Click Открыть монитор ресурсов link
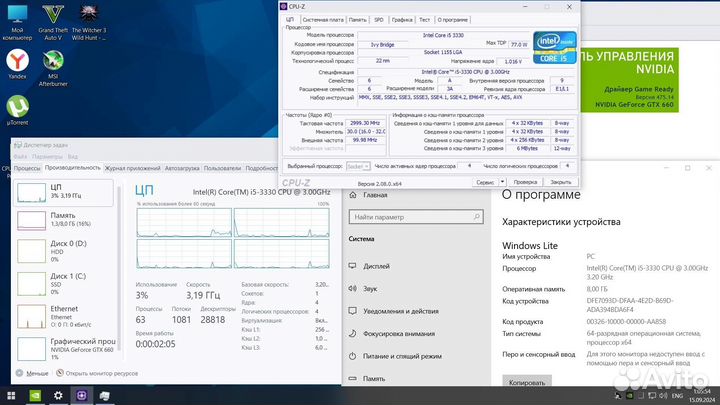 click(x=100, y=373)
